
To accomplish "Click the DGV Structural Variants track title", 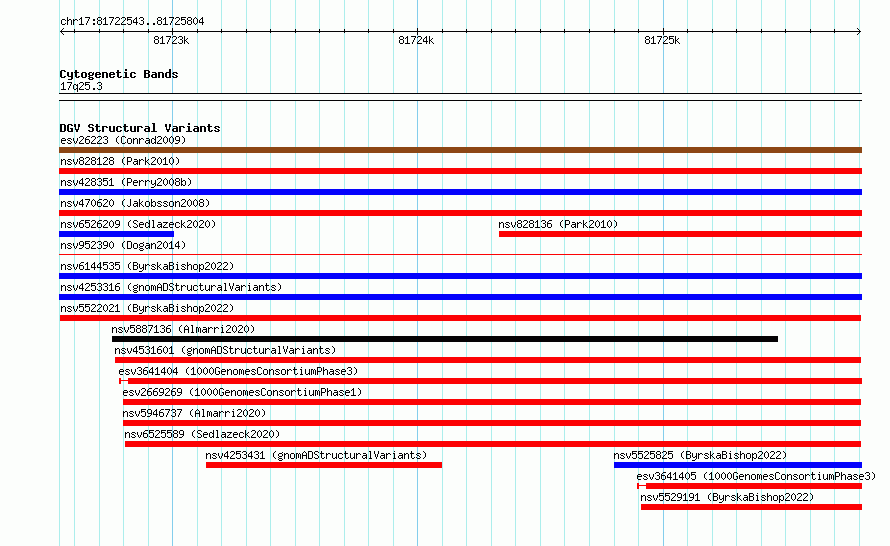I will pos(140,128).
